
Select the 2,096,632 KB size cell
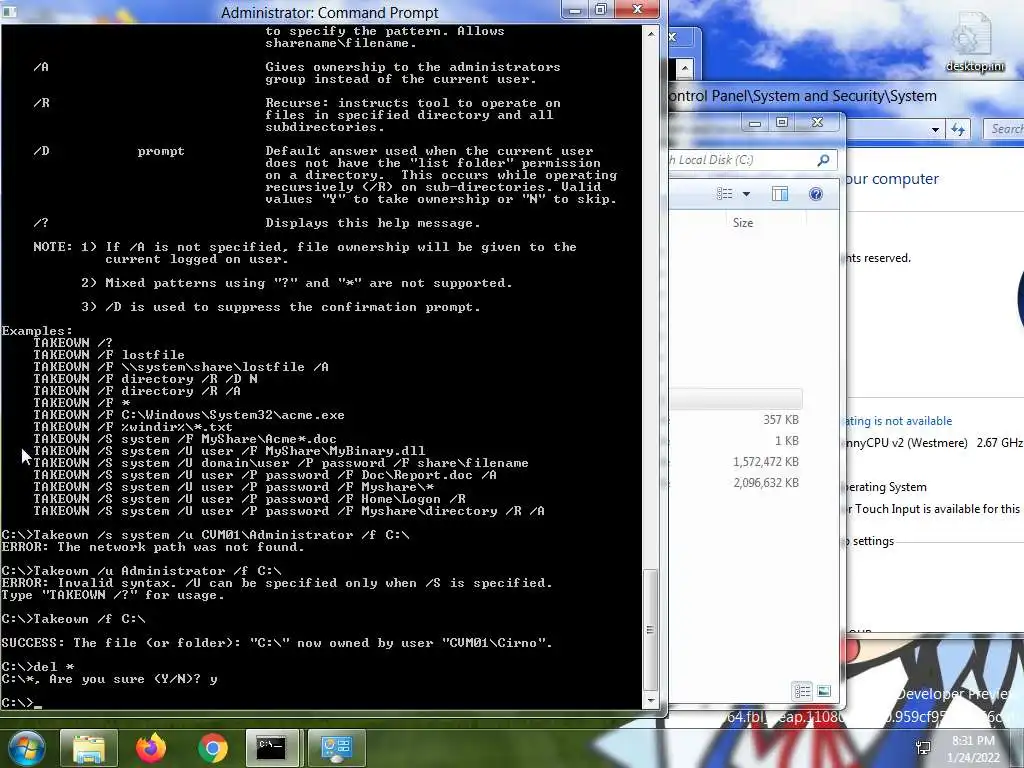click(x=766, y=483)
